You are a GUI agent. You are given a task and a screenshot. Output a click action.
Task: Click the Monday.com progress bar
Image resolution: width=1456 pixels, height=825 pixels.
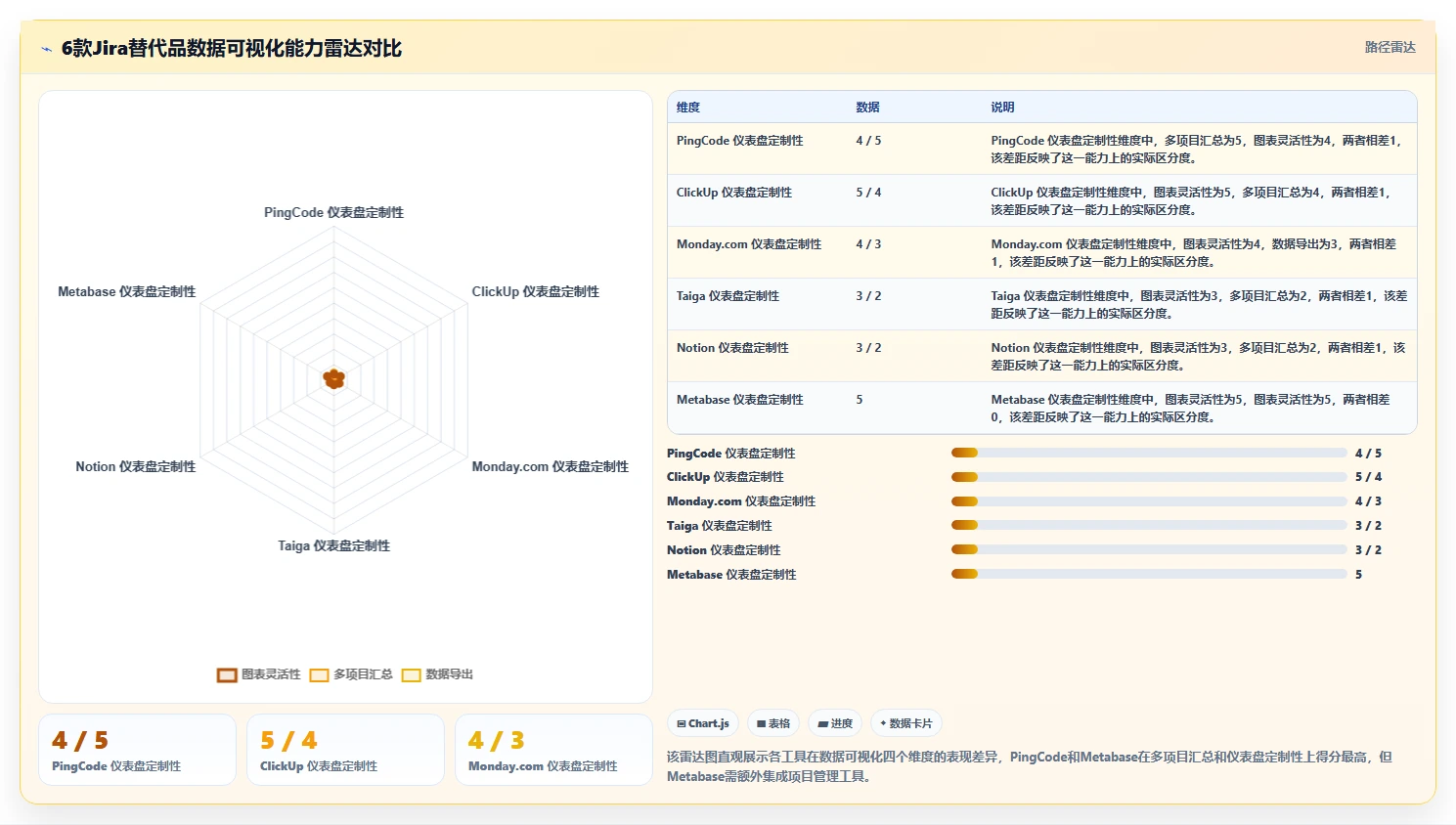click(x=1149, y=501)
